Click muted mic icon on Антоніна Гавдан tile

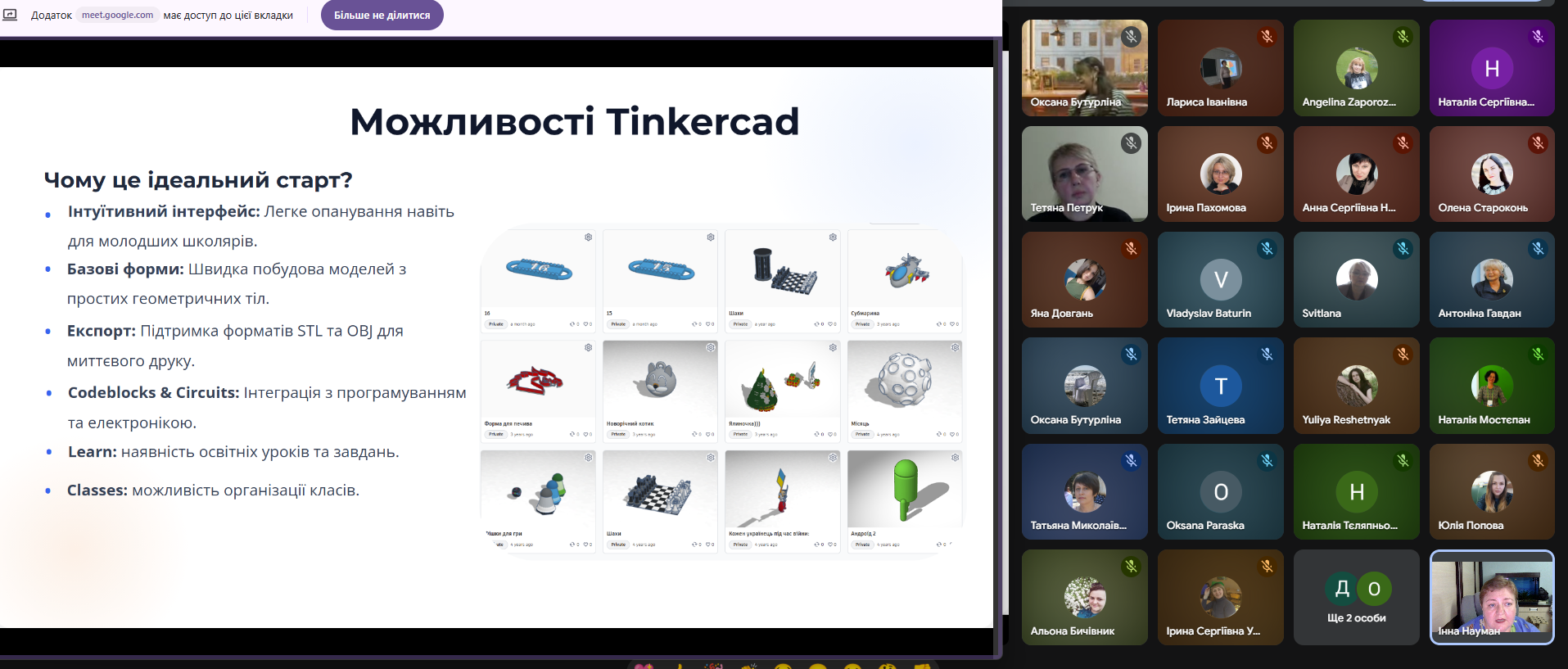(1538, 249)
